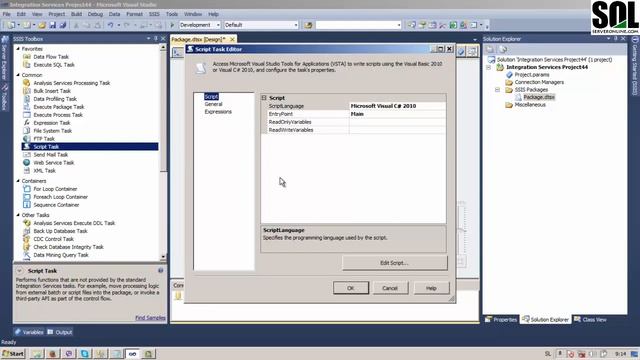The width and height of the screenshot is (640, 360).
Task: Open the Variables tab at the bottom
Action: (x=29, y=332)
